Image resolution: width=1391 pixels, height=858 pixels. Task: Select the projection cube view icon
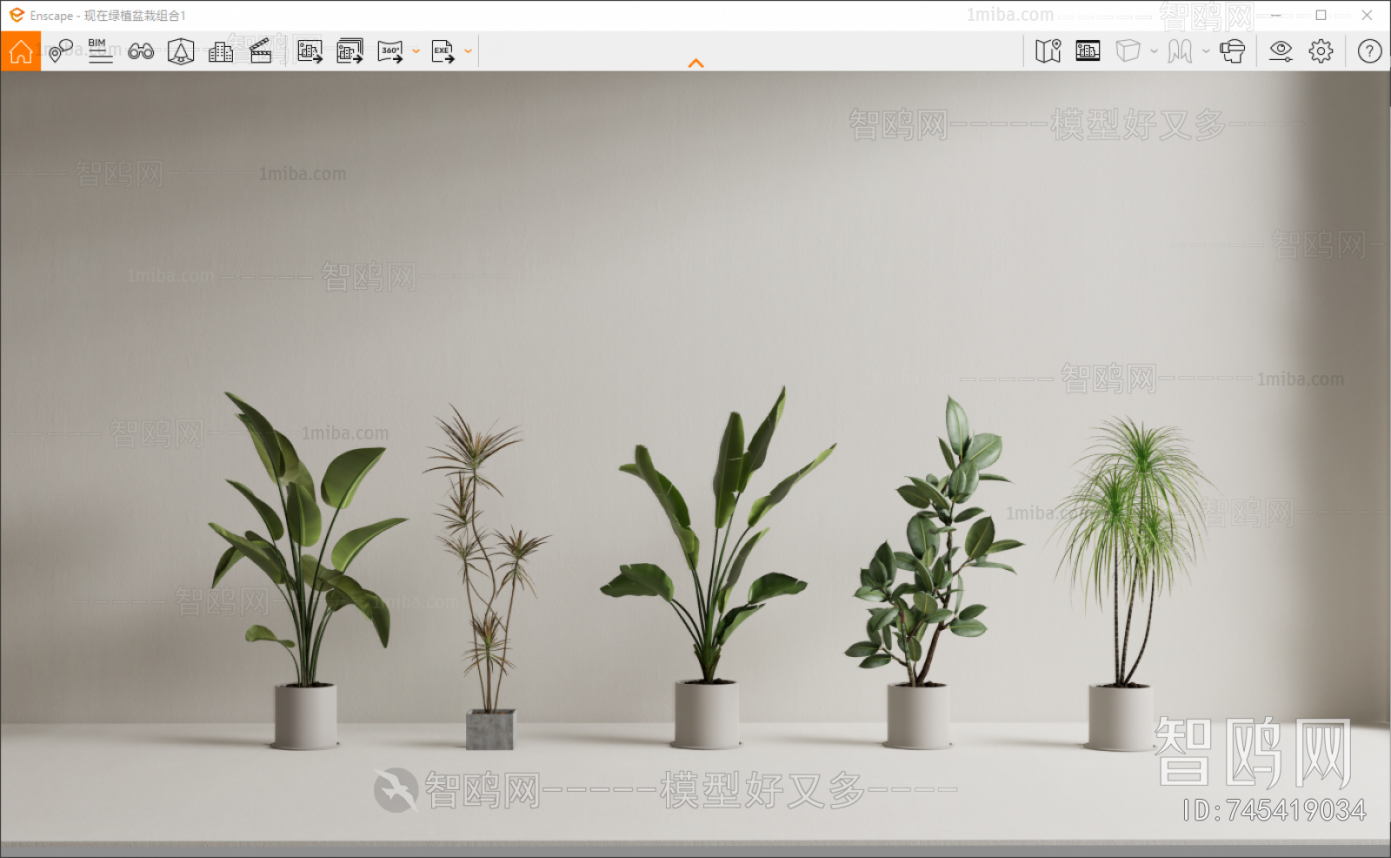tap(1128, 51)
